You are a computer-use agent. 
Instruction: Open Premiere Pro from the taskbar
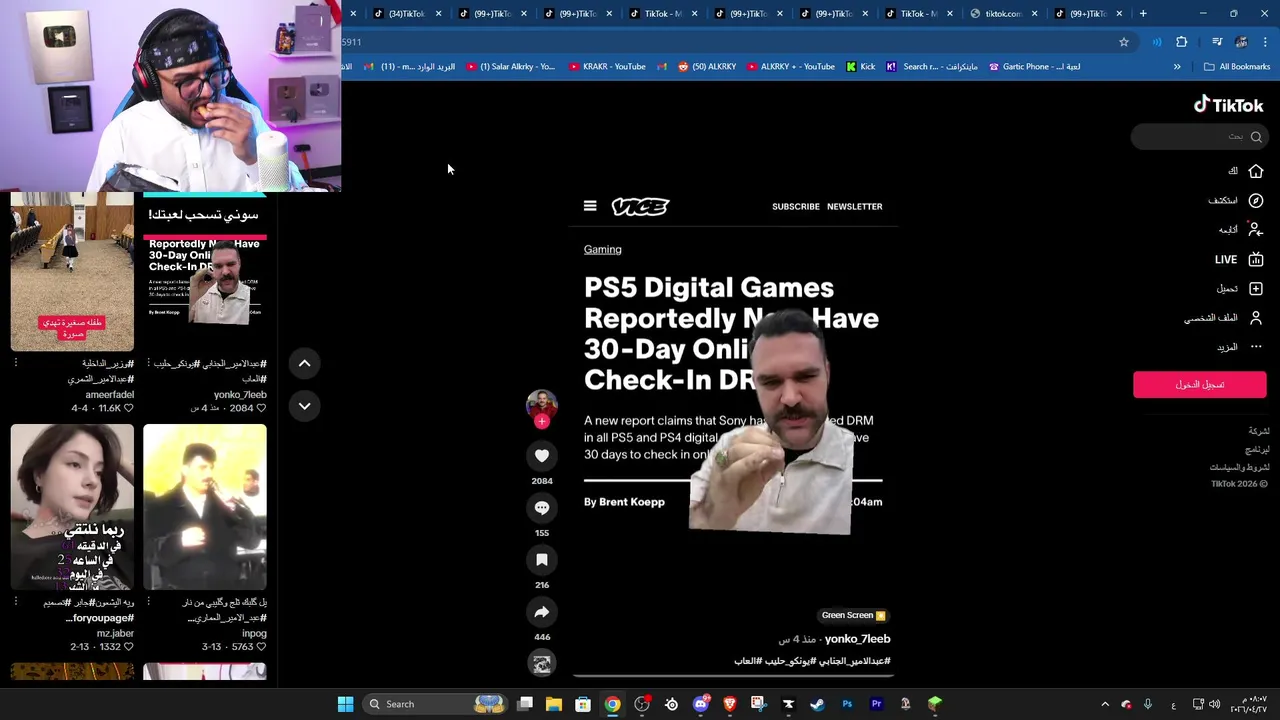tap(876, 704)
